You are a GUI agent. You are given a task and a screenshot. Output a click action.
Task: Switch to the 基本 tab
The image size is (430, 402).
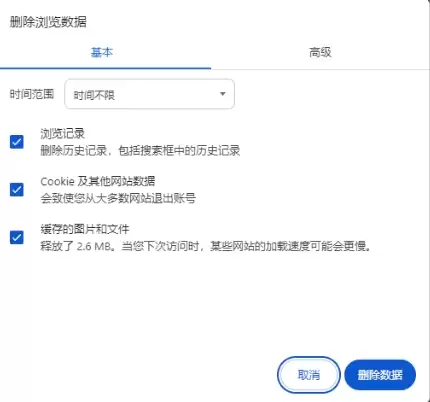[x=102, y=52]
